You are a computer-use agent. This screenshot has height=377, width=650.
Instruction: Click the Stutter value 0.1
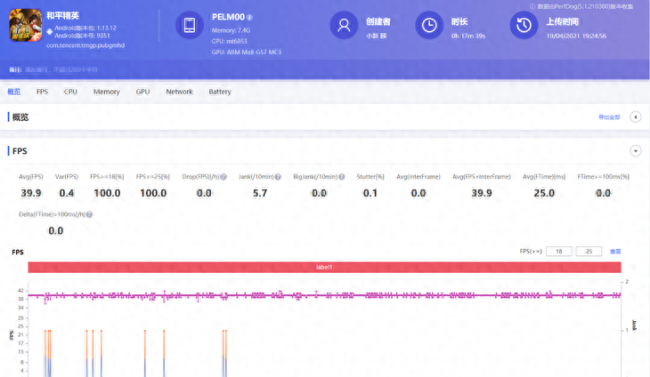pos(370,193)
